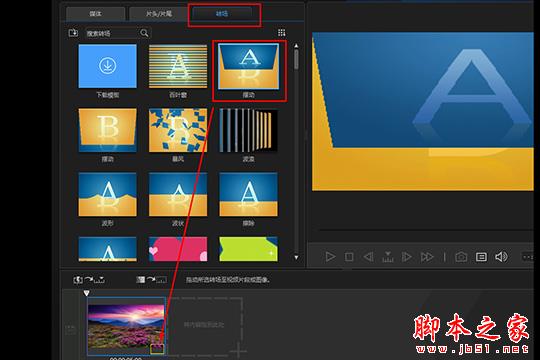Click the large transition preview image
The height and width of the screenshot is (360, 540).
click(423, 111)
